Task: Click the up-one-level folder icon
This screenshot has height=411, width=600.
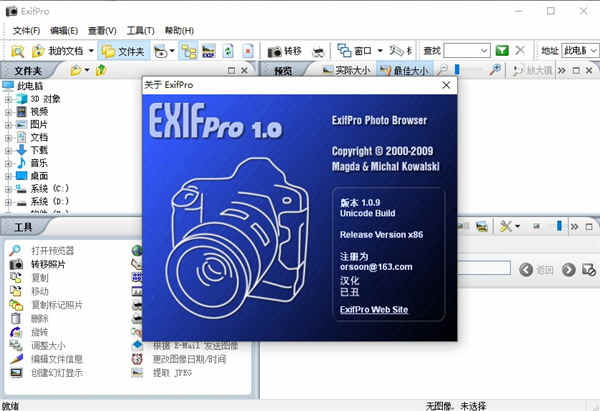Action: [101, 70]
